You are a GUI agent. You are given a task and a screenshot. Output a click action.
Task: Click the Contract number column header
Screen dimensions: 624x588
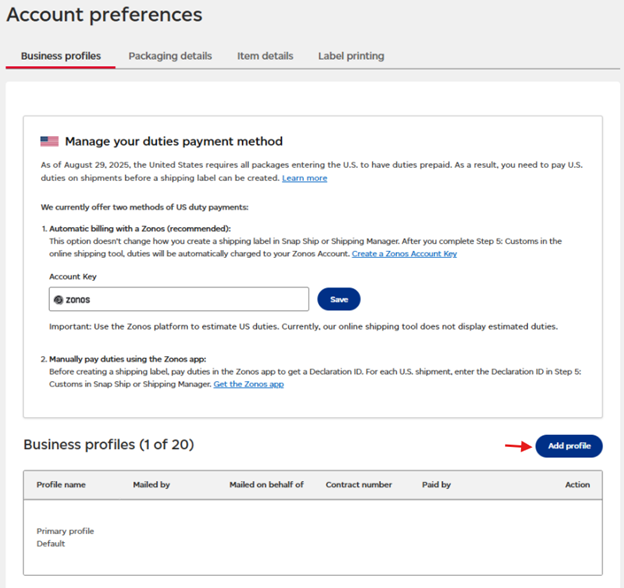(359, 485)
